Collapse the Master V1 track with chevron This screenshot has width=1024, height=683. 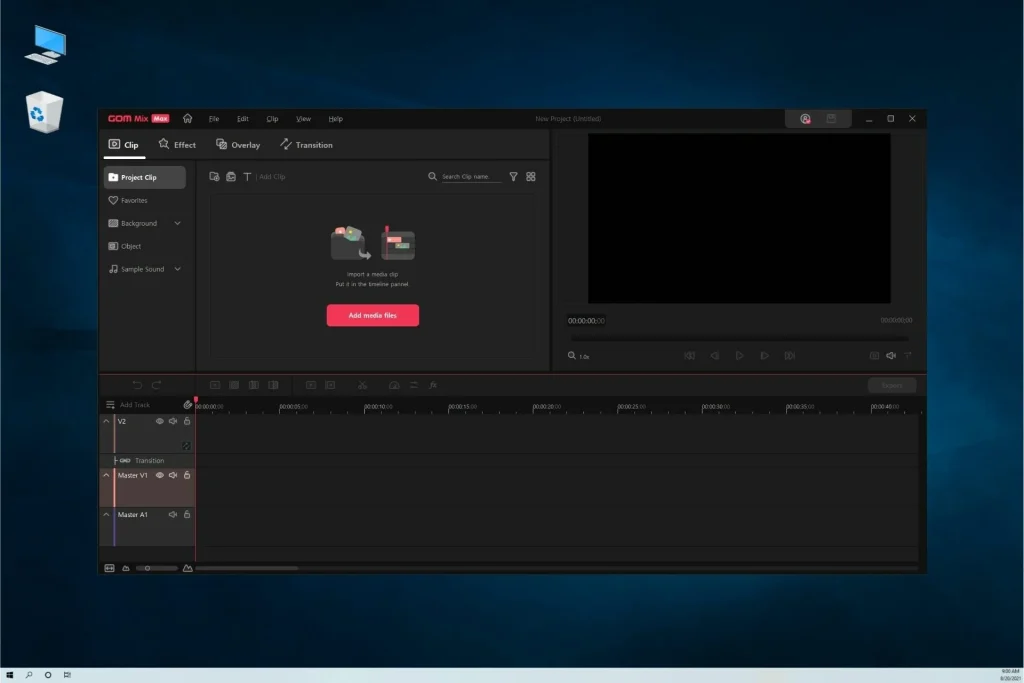[107, 475]
